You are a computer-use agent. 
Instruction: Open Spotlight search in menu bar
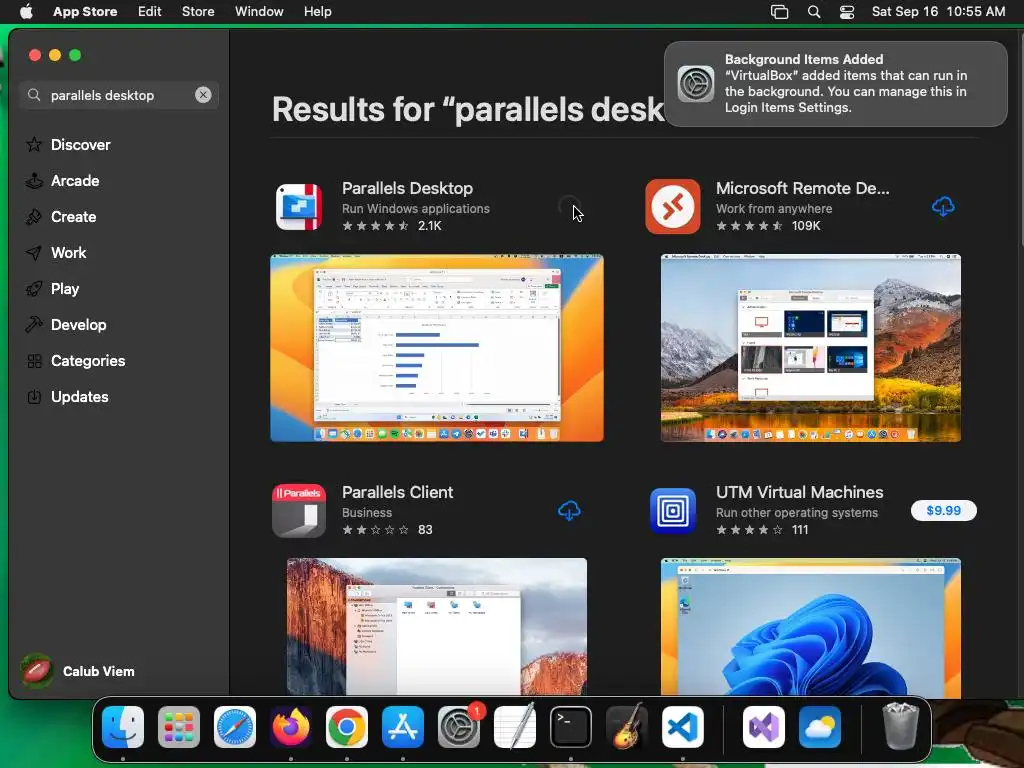[x=814, y=12]
